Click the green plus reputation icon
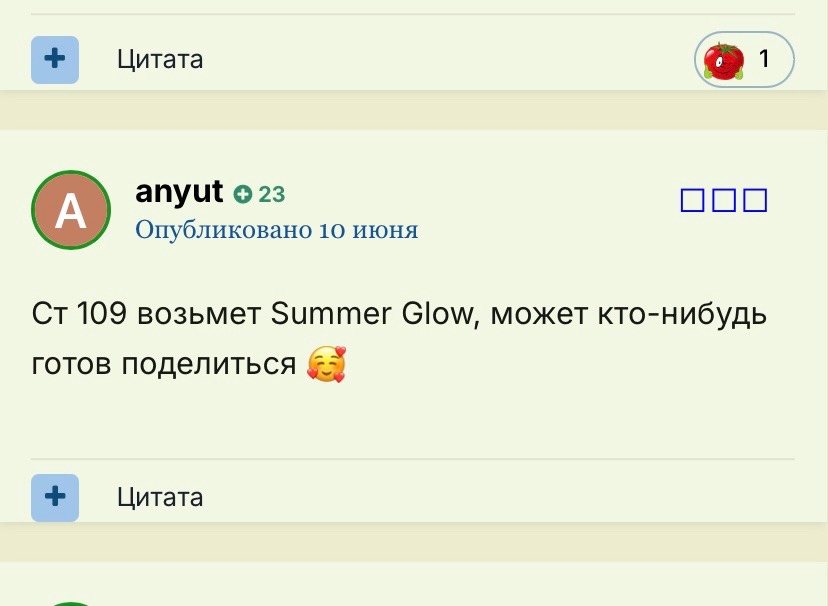The width and height of the screenshot is (828, 606). click(x=243, y=194)
